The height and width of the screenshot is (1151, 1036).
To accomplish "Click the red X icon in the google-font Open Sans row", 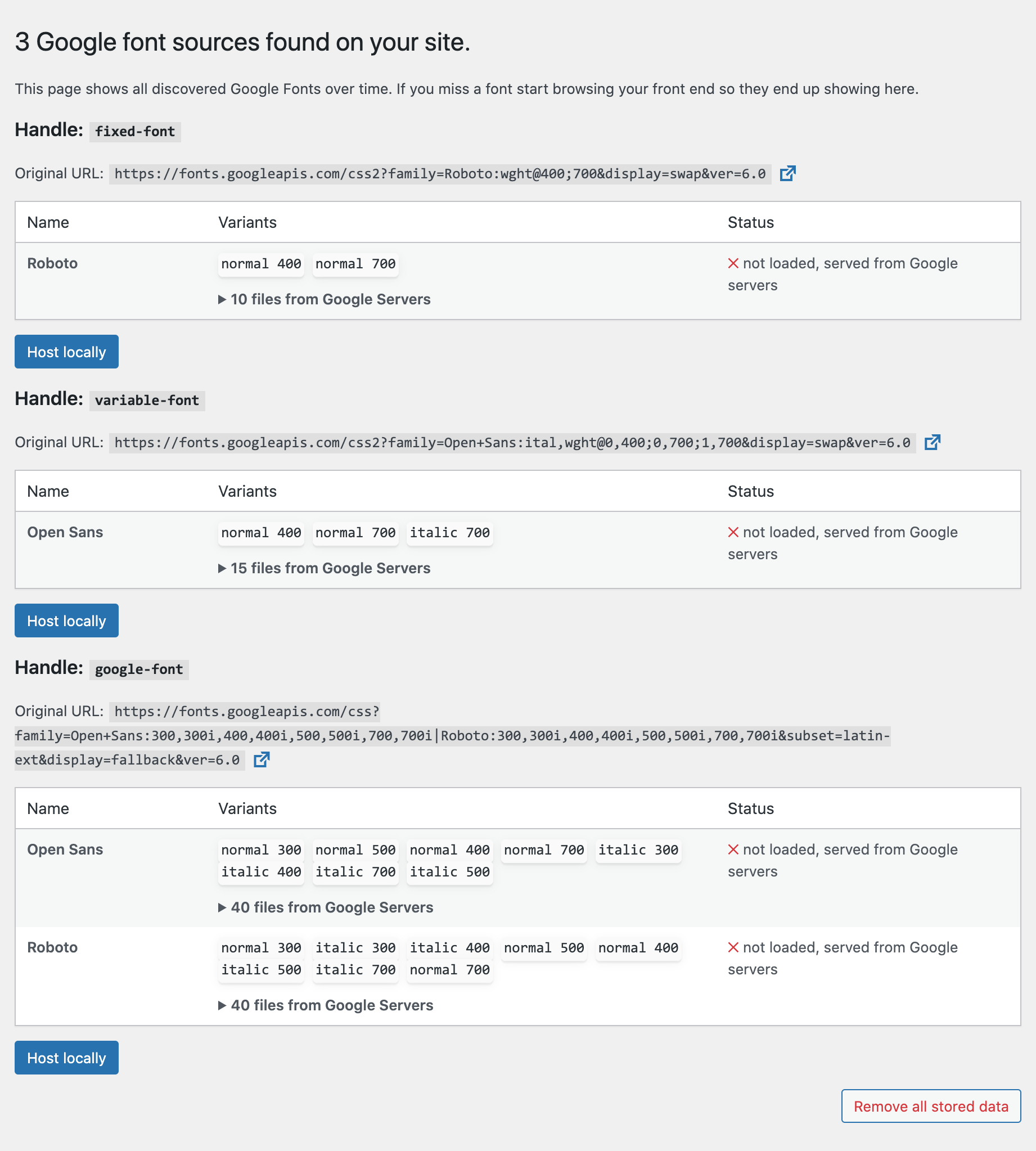I will tap(733, 849).
